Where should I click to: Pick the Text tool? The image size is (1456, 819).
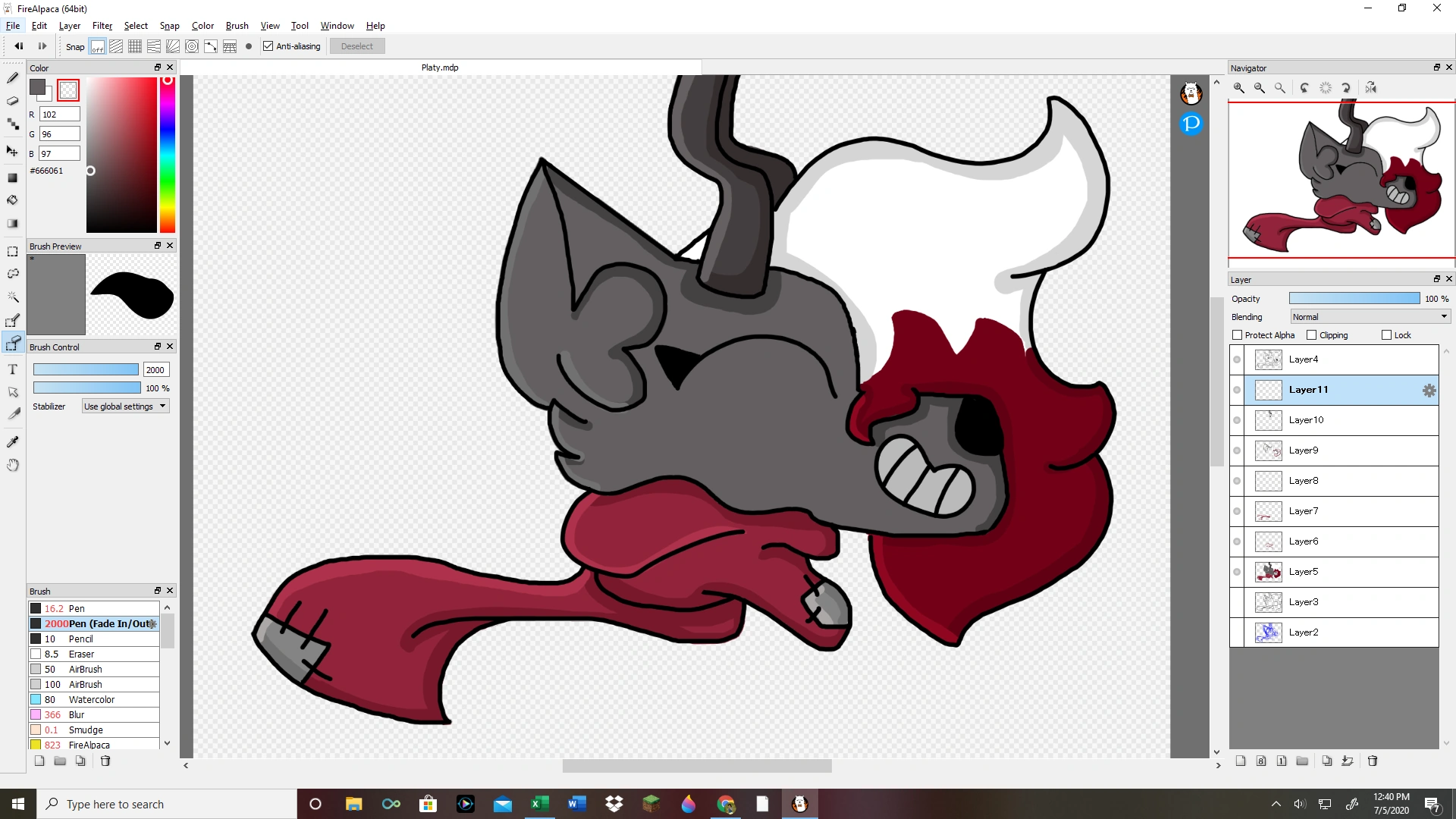click(13, 369)
